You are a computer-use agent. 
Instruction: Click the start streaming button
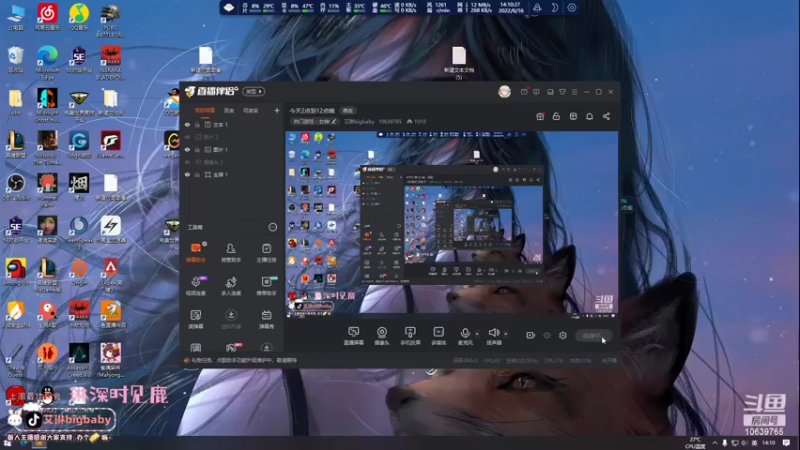594,335
